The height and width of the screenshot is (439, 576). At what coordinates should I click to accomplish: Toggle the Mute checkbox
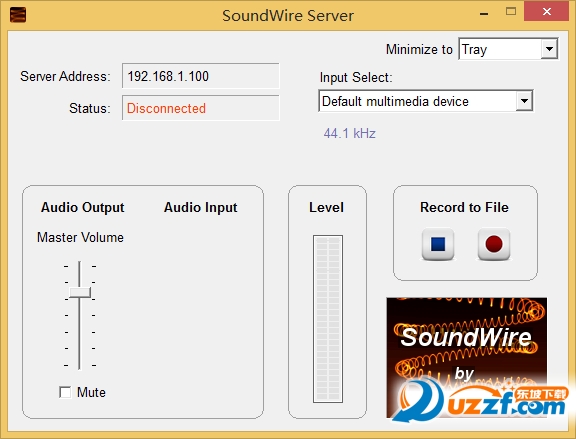click(x=65, y=392)
